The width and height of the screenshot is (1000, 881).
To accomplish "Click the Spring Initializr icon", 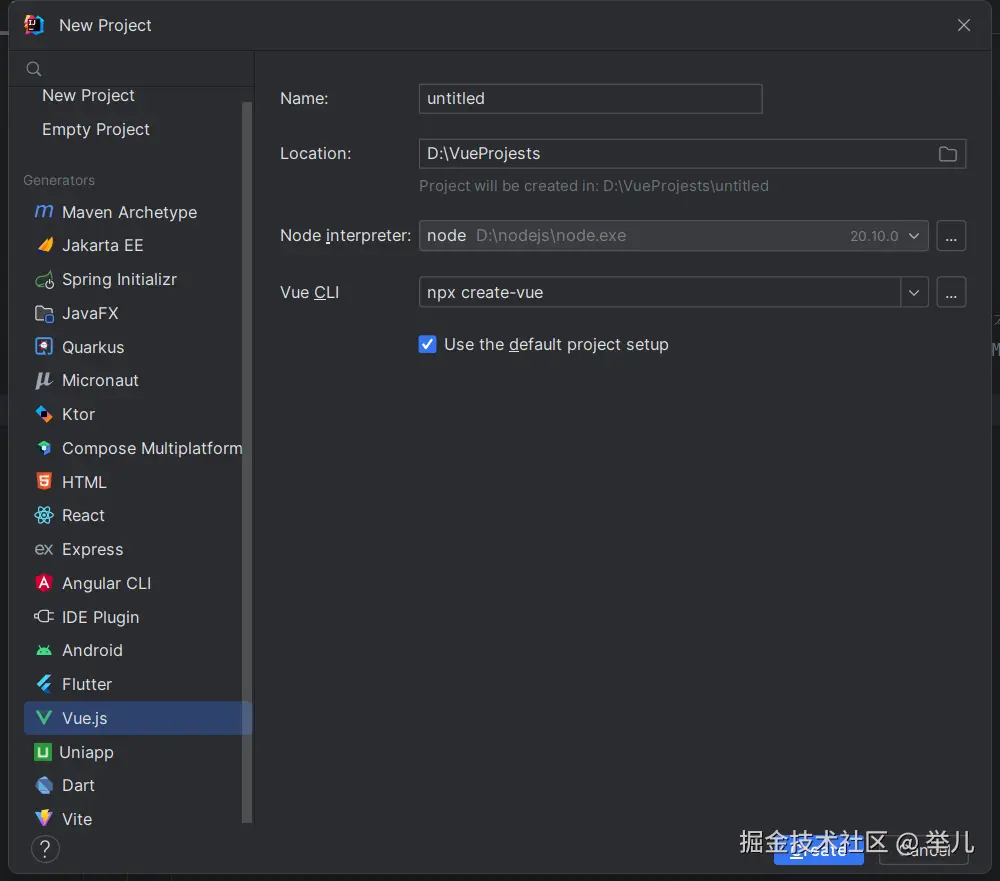I will click(44, 279).
